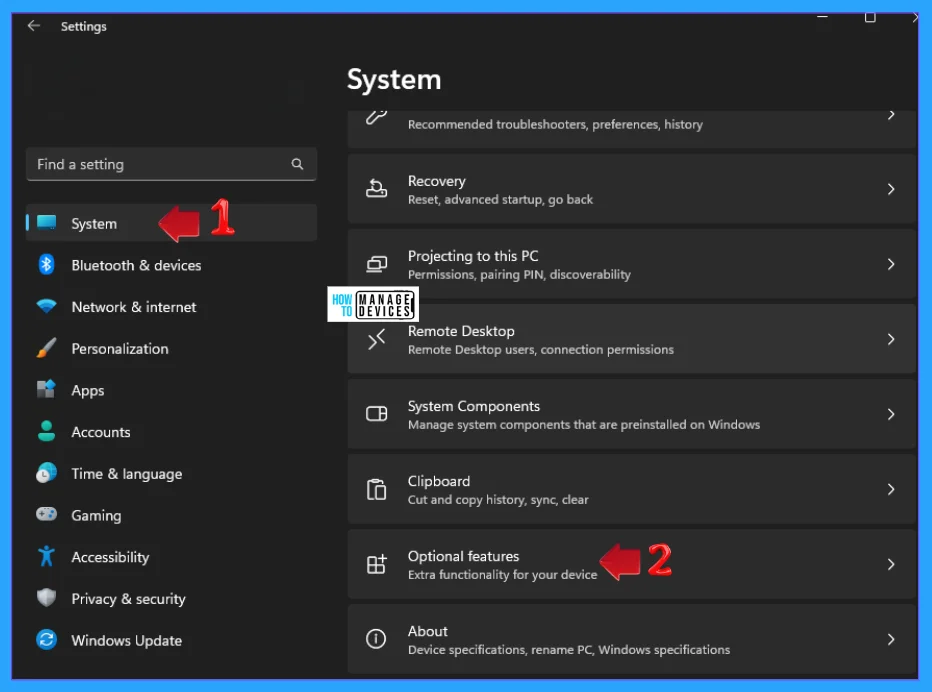Click the About info icon
This screenshot has width=932, height=692.
click(376, 639)
